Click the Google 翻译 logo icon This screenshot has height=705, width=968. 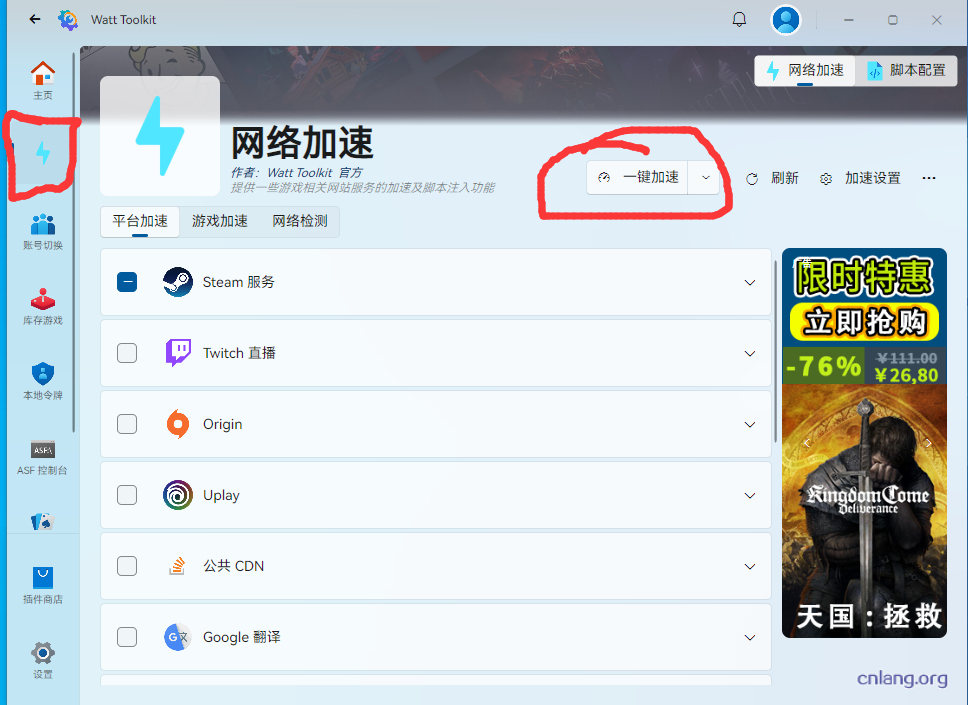tap(178, 637)
